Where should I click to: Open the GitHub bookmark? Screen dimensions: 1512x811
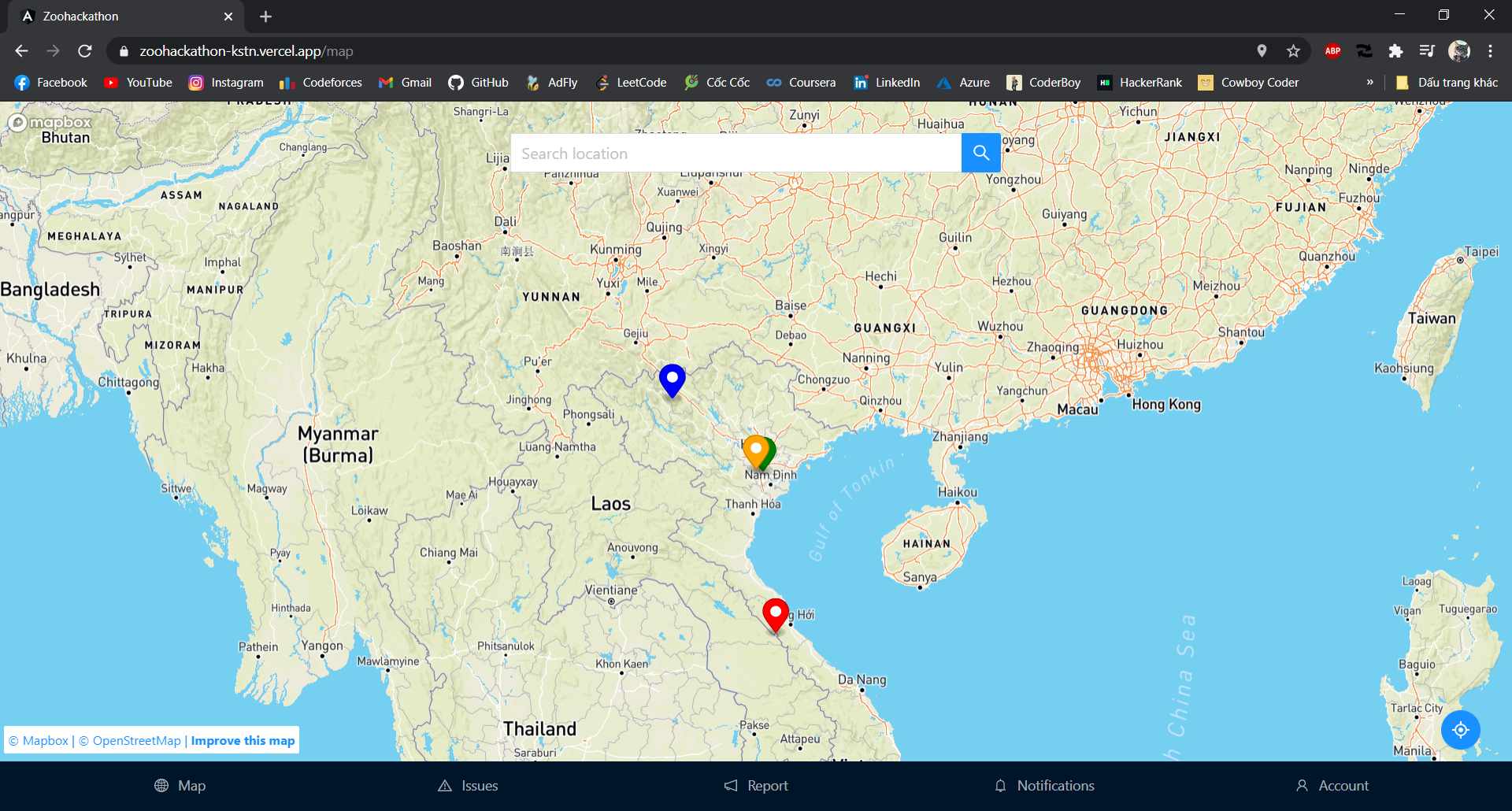pyautogui.click(x=478, y=83)
